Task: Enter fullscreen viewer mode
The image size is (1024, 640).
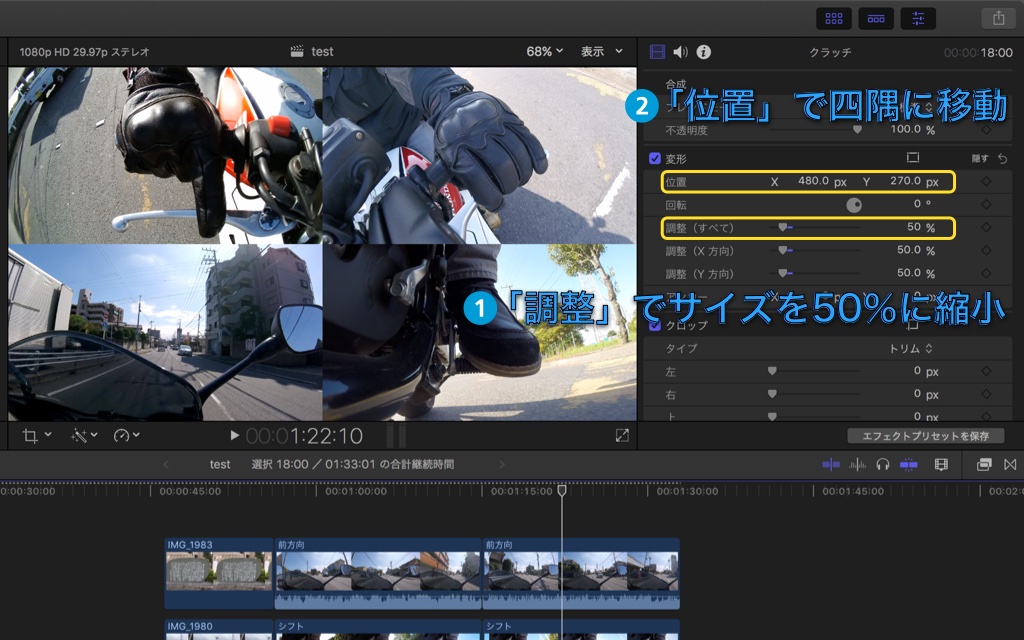Action: tap(622, 436)
